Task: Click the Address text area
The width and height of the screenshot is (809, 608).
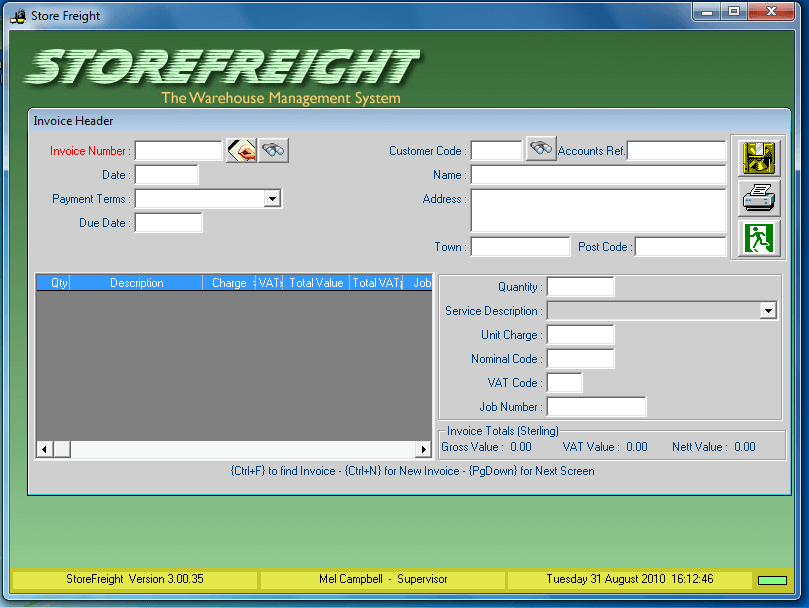Action: point(598,211)
